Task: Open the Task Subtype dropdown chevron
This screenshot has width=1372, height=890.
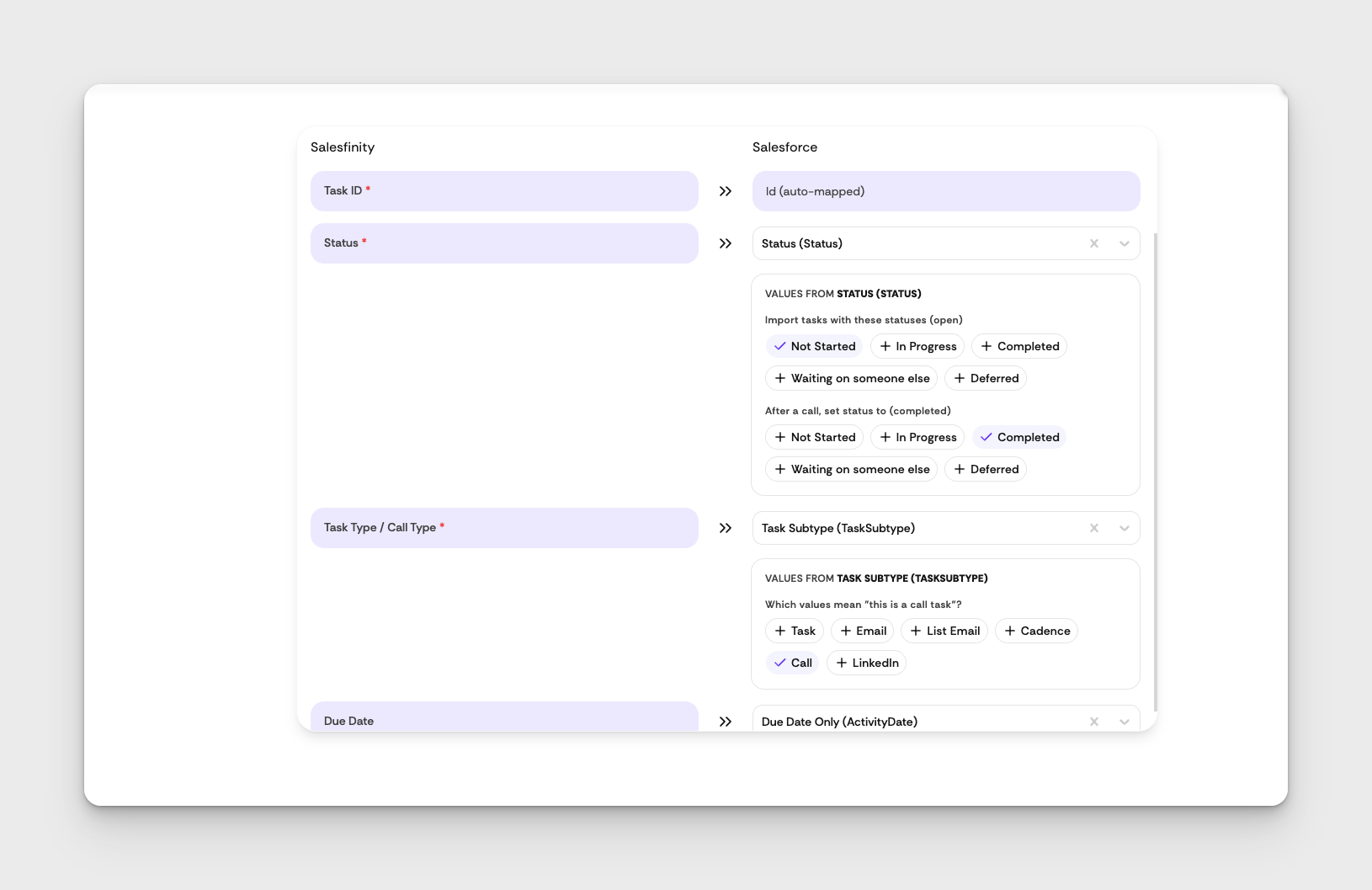Action: 1125,528
